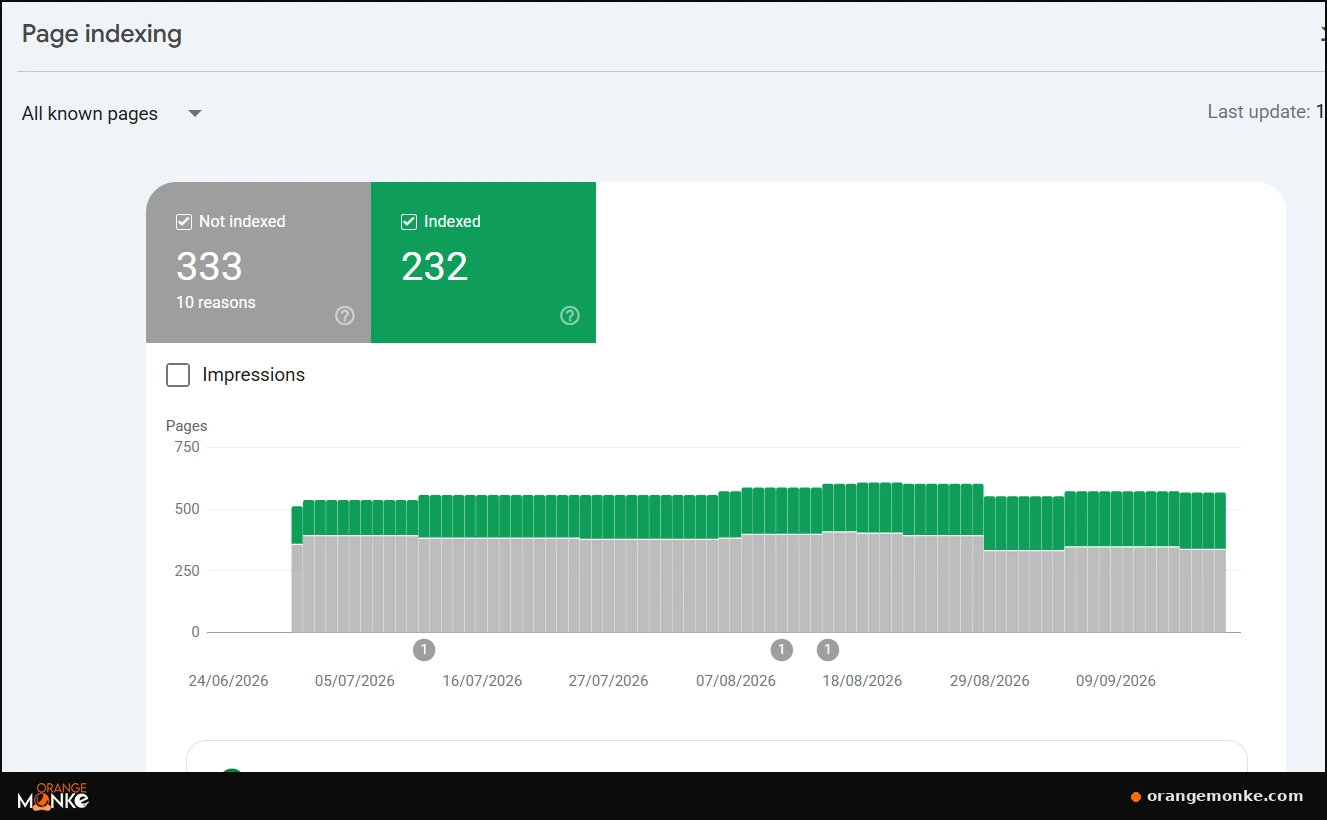The height and width of the screenshot is (820, 1327).
Task: Click annotation marker near 16/07/2026
Action: click(x=424, y=650)
